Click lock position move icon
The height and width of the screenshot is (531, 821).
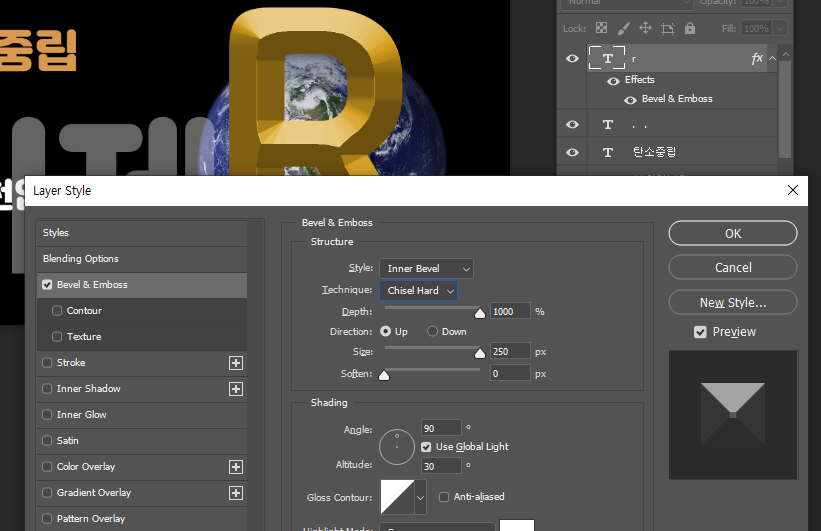645,28
